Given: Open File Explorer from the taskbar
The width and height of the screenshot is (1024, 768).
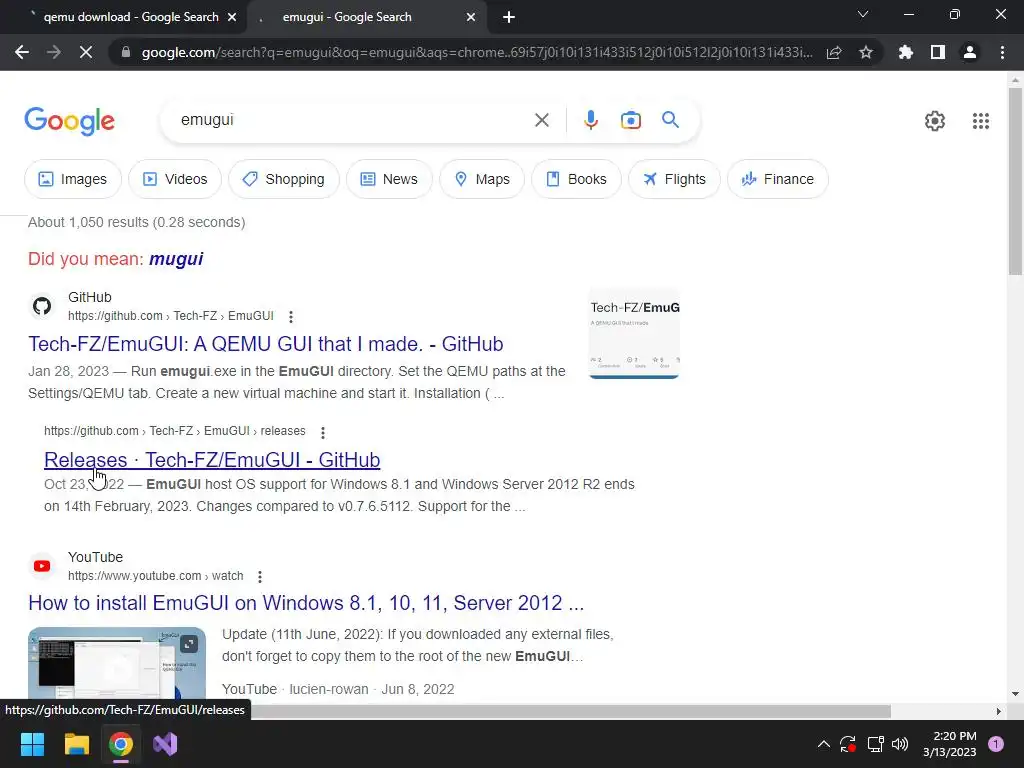Looking at the screenshot, I should coord(76,744).
